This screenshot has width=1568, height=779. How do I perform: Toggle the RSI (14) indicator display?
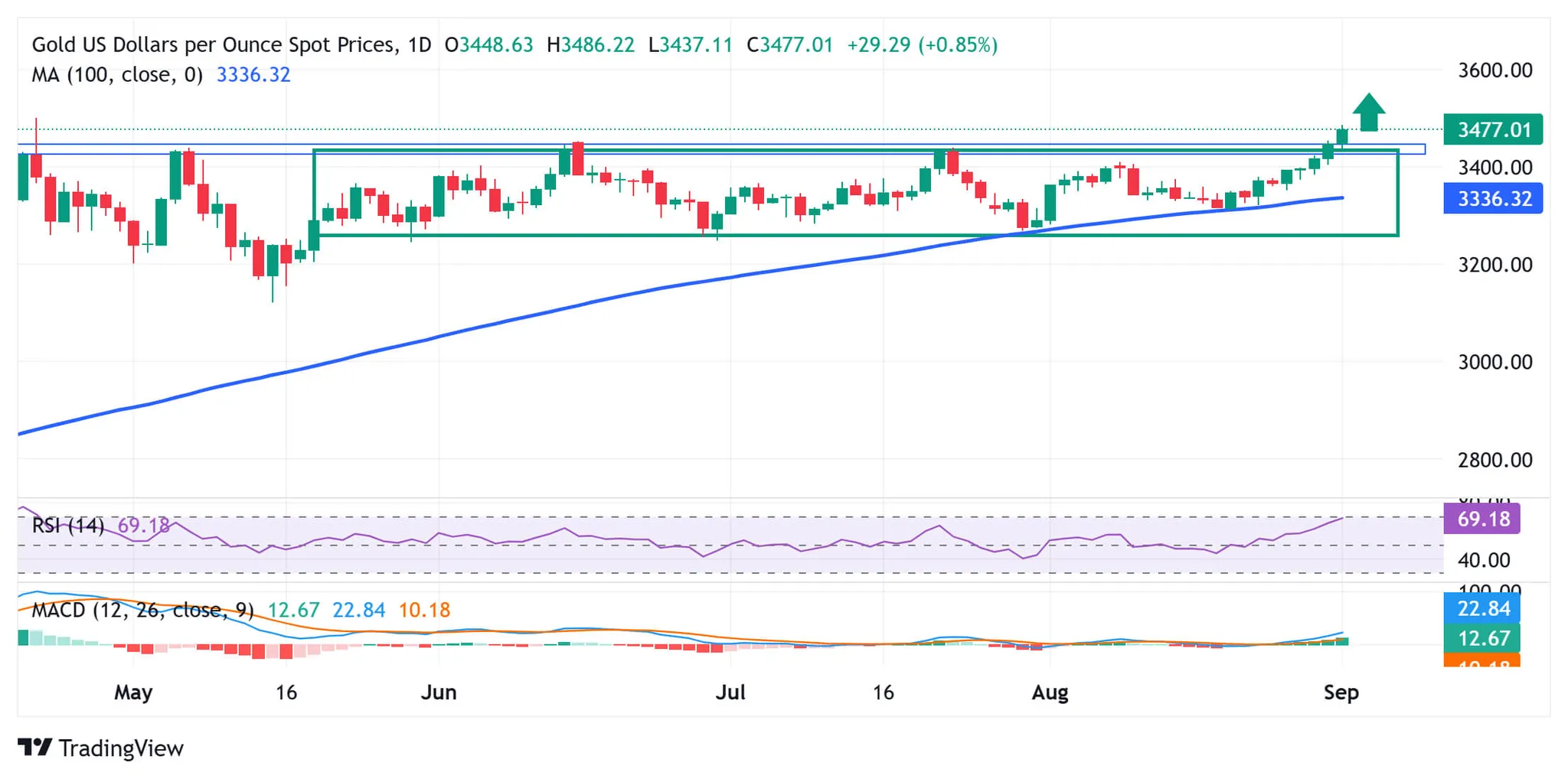coord(69,525)
